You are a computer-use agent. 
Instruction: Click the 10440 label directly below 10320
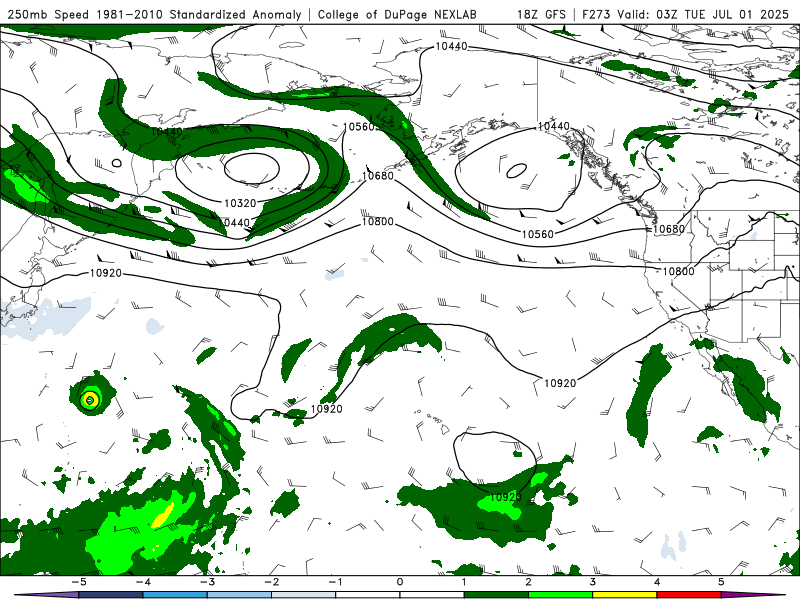[x=234, y=222]
